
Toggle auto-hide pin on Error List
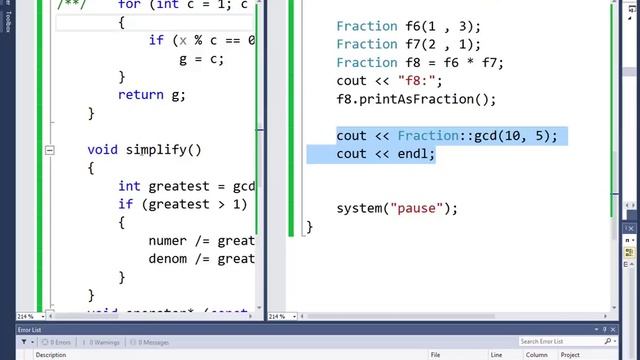(604, 329)
